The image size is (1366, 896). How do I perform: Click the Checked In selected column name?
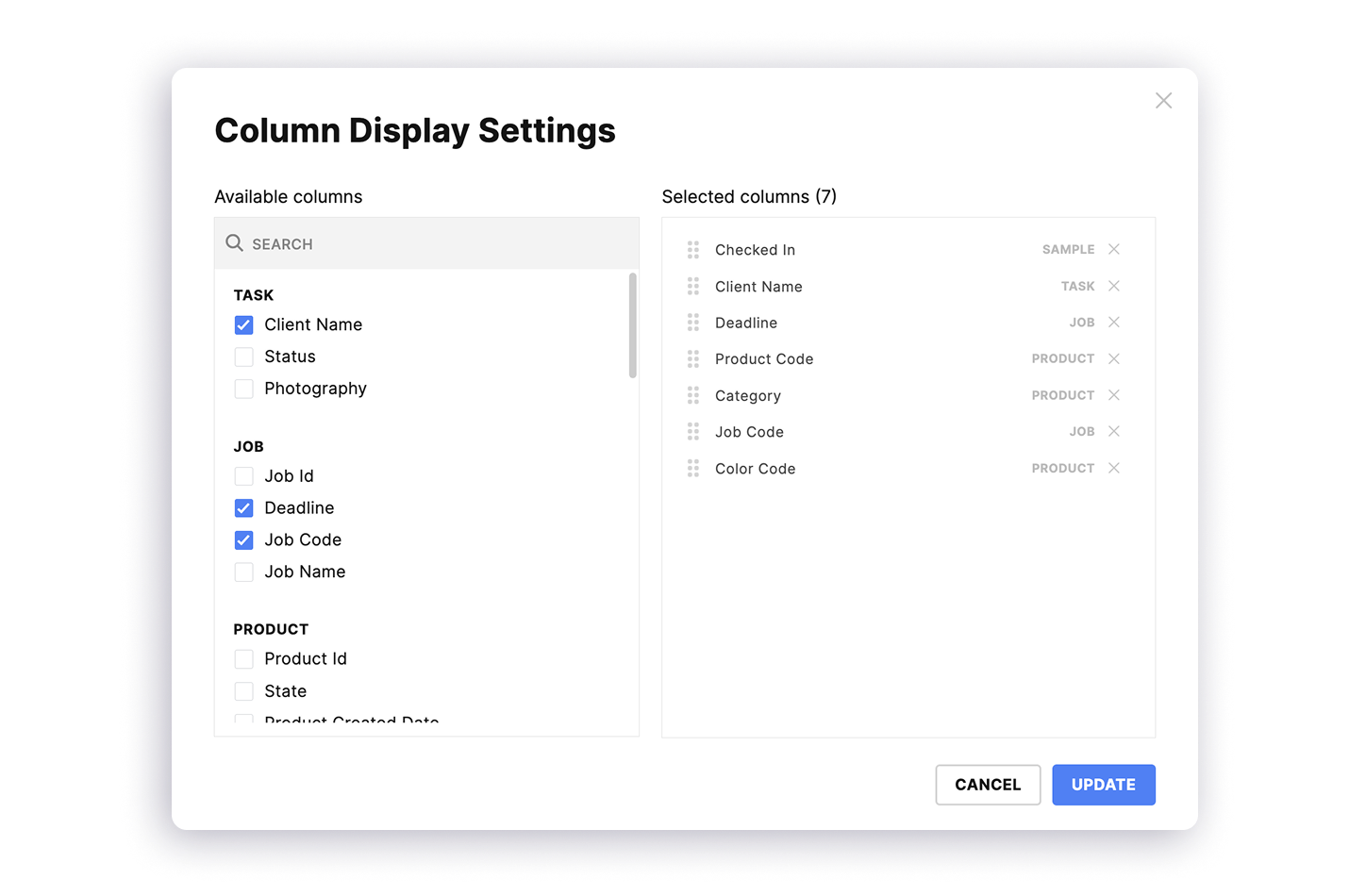click(x=755, y=250)
